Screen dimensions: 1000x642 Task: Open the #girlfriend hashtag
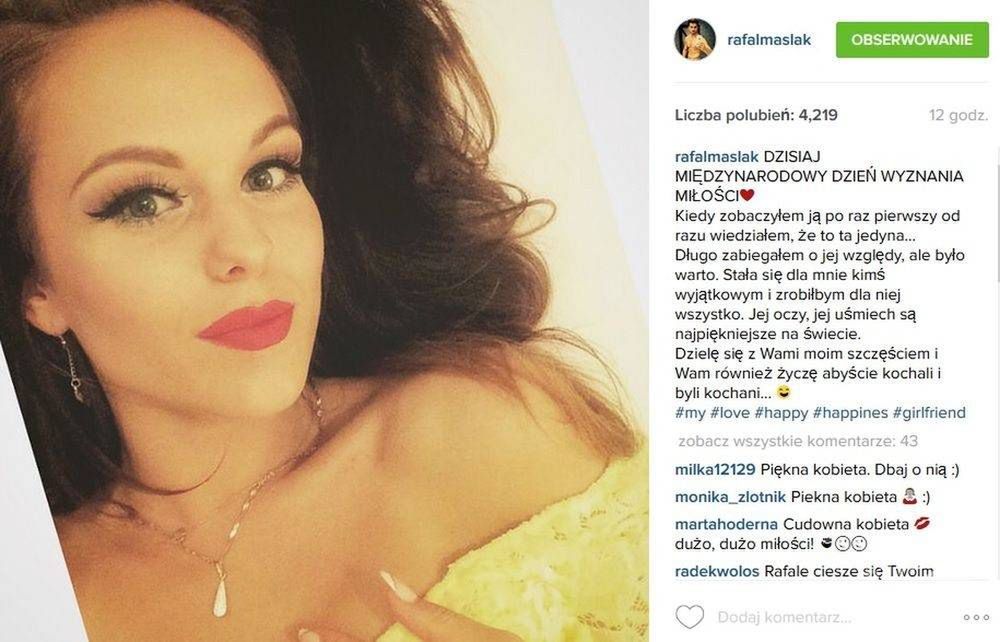click(x=929, y=413)
